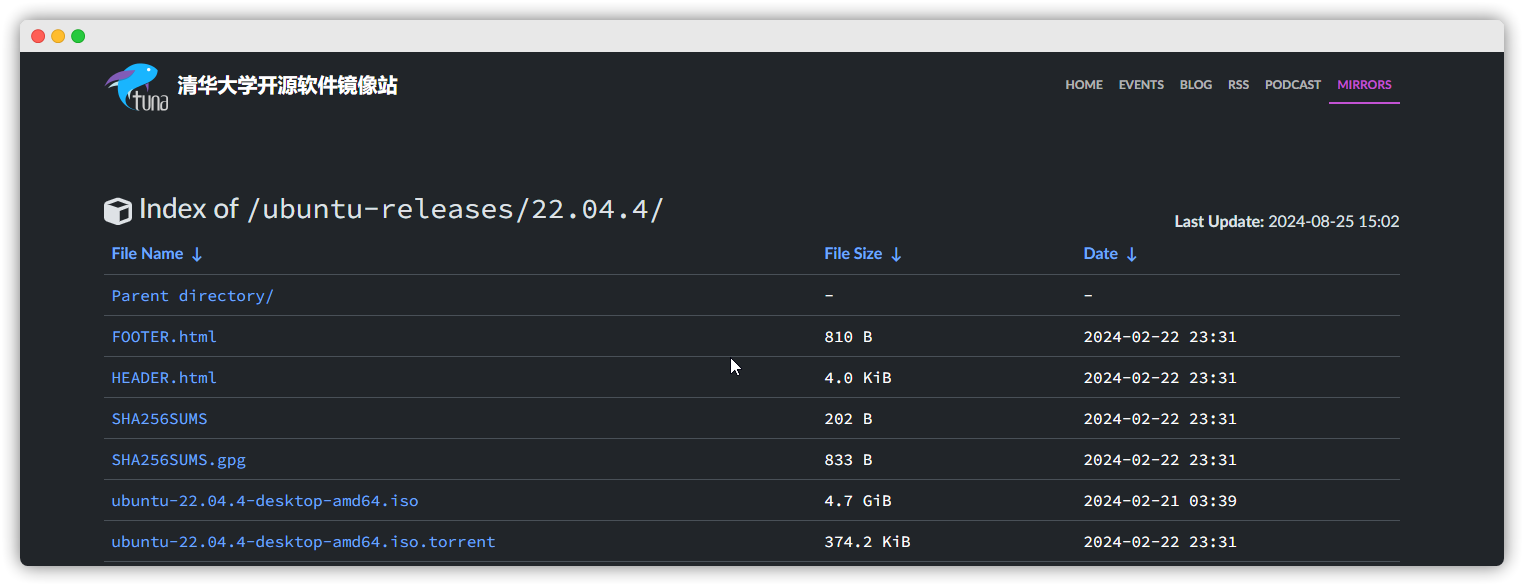Go to the BLOG page
Screen dimensions: 1524x586
pos(1196,85)
